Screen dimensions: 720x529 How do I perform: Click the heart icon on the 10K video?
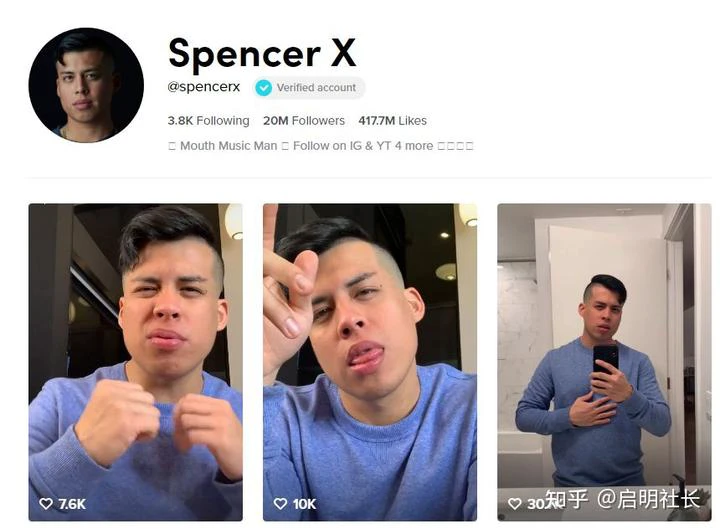coord(281,504)
